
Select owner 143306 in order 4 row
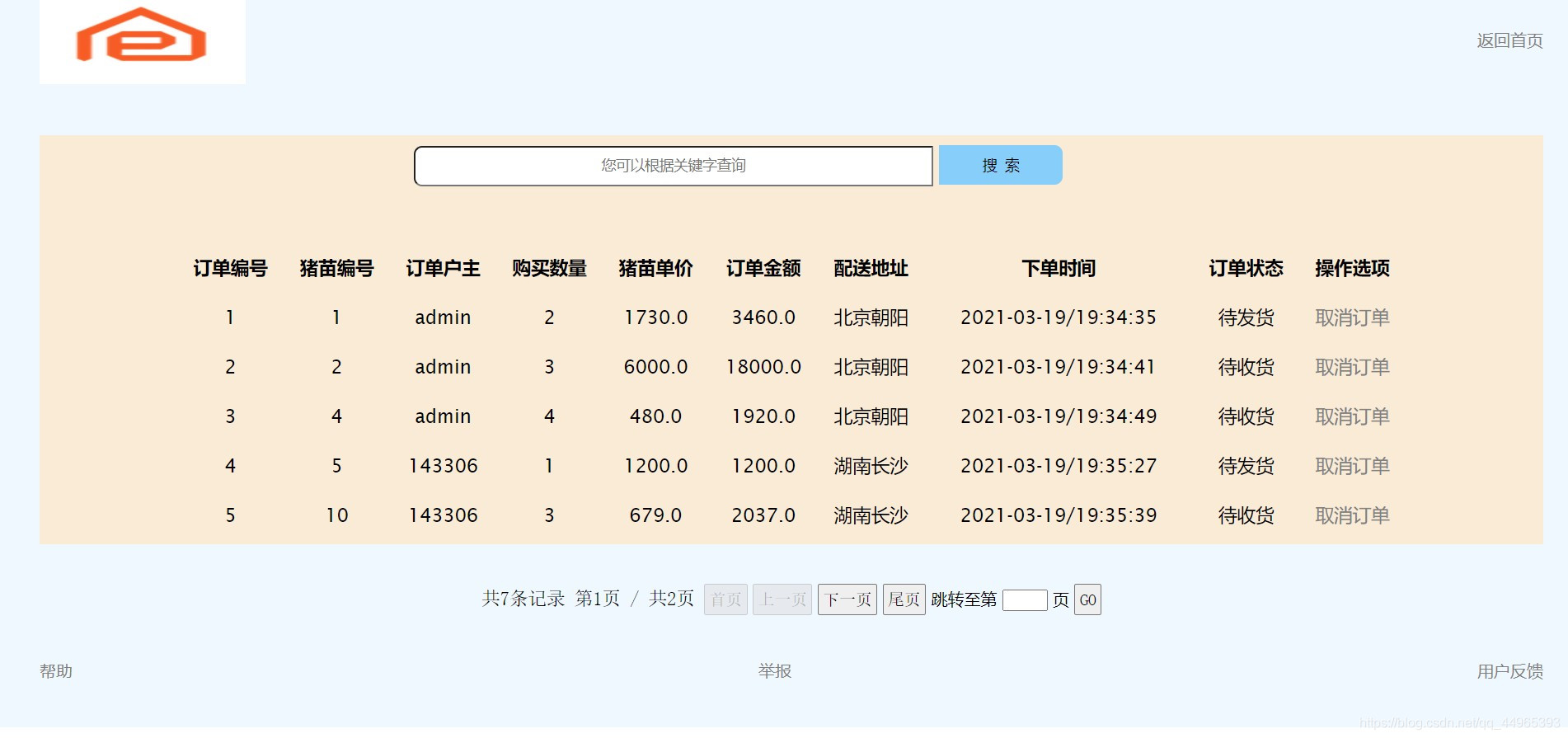click(x=443, y=466)
